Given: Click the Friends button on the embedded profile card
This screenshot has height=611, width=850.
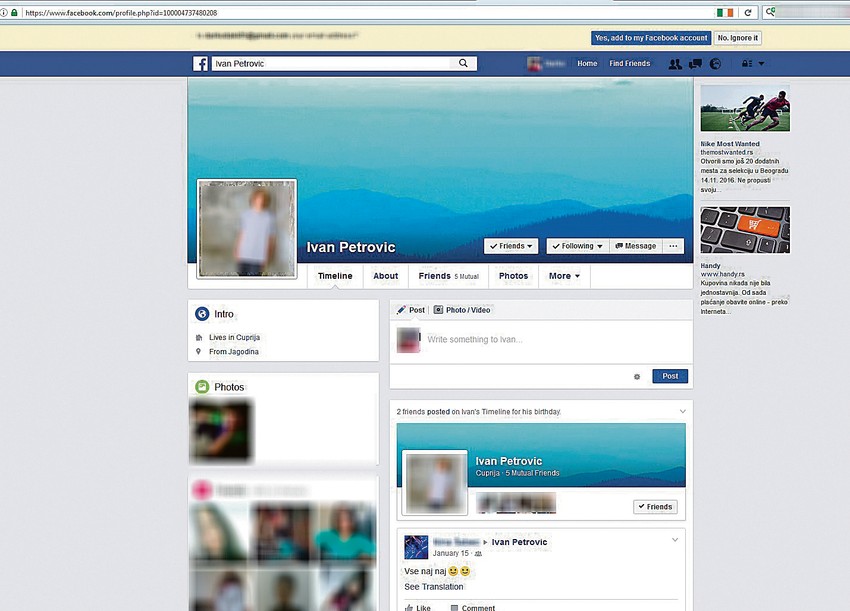Looking at the screenshot, I should pos(655,506).
